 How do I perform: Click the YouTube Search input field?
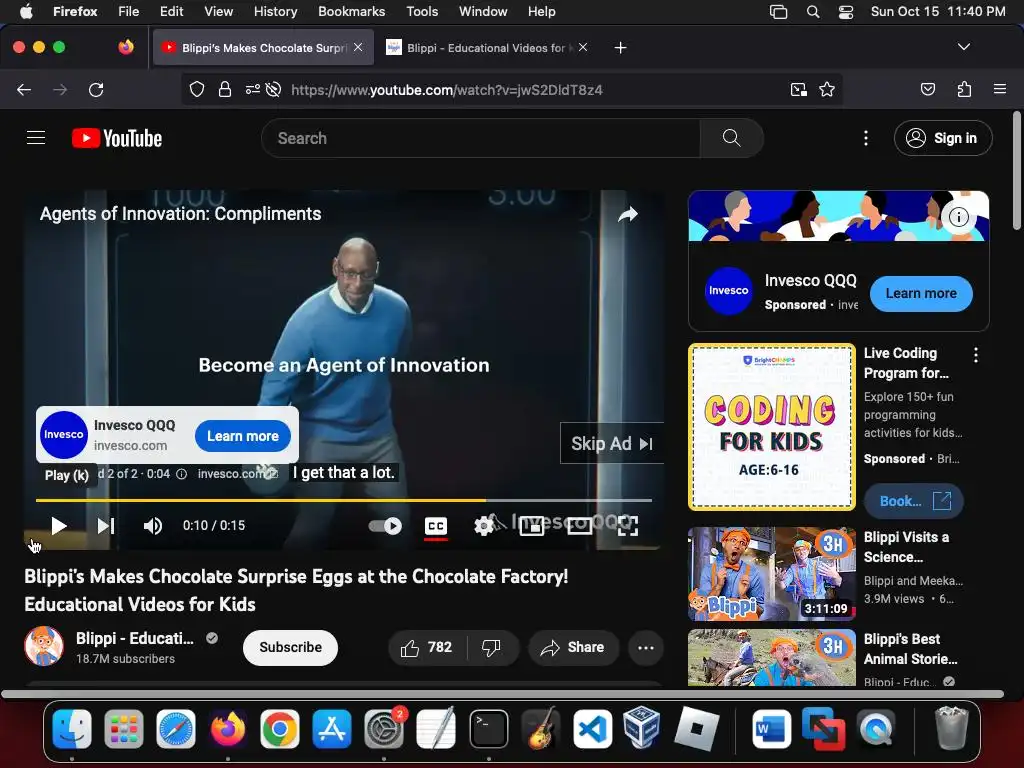pyautogui.click(x=481, y=138)
